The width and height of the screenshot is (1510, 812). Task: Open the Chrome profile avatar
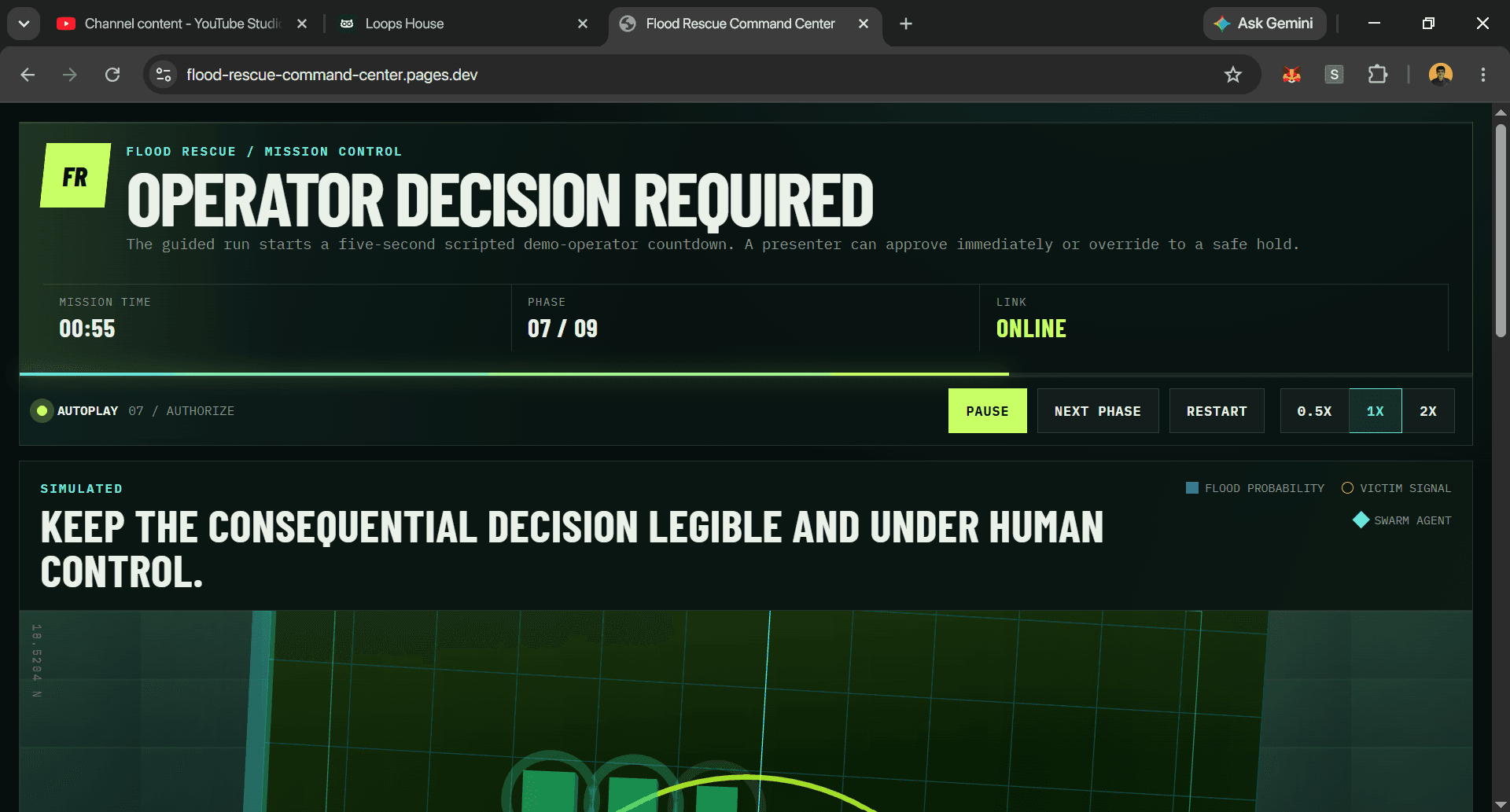click(1441, 75)
